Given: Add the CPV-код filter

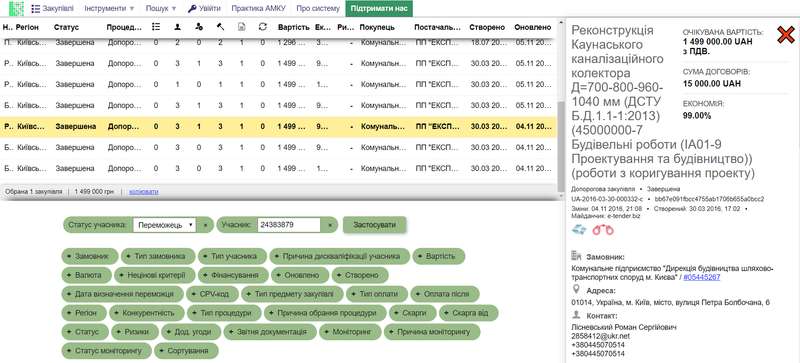Looking at the screenshot, I should pyautogui.click(x=212, y=294).
